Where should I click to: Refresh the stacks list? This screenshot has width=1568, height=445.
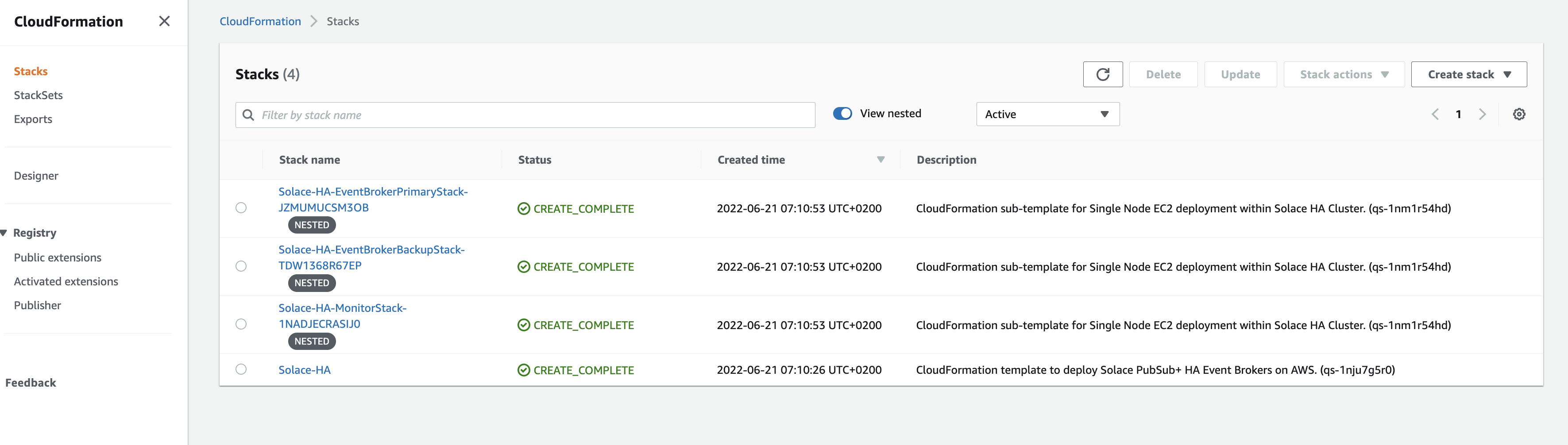click(1102, 74)
